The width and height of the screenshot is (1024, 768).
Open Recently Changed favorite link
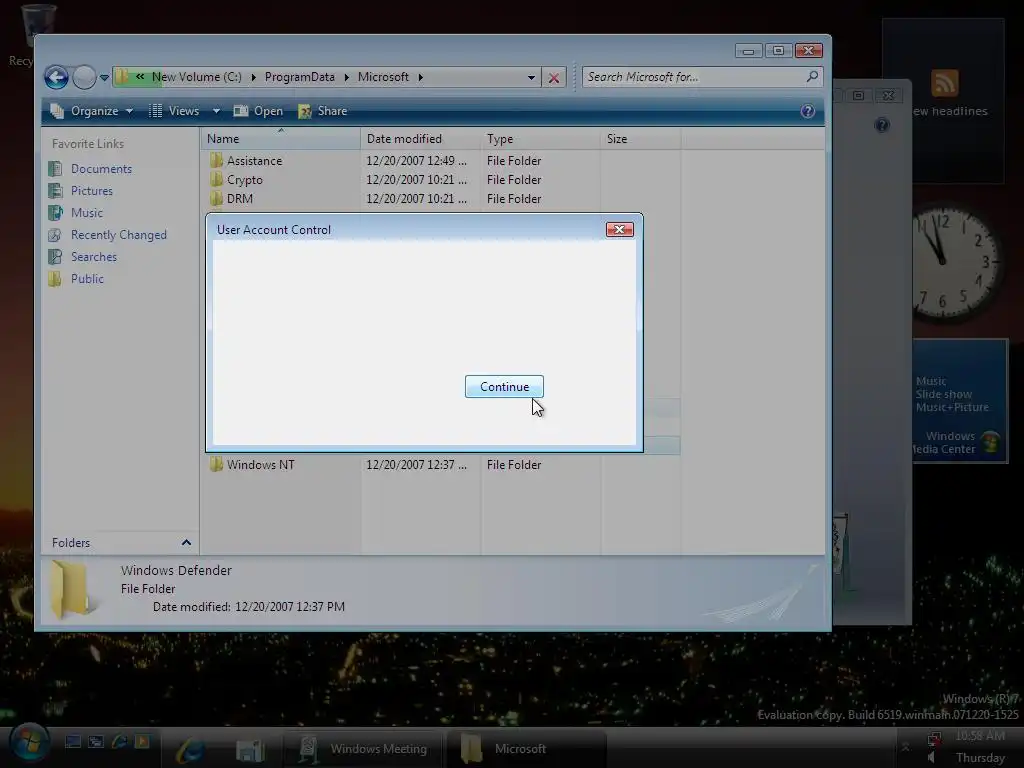(119, 234)
